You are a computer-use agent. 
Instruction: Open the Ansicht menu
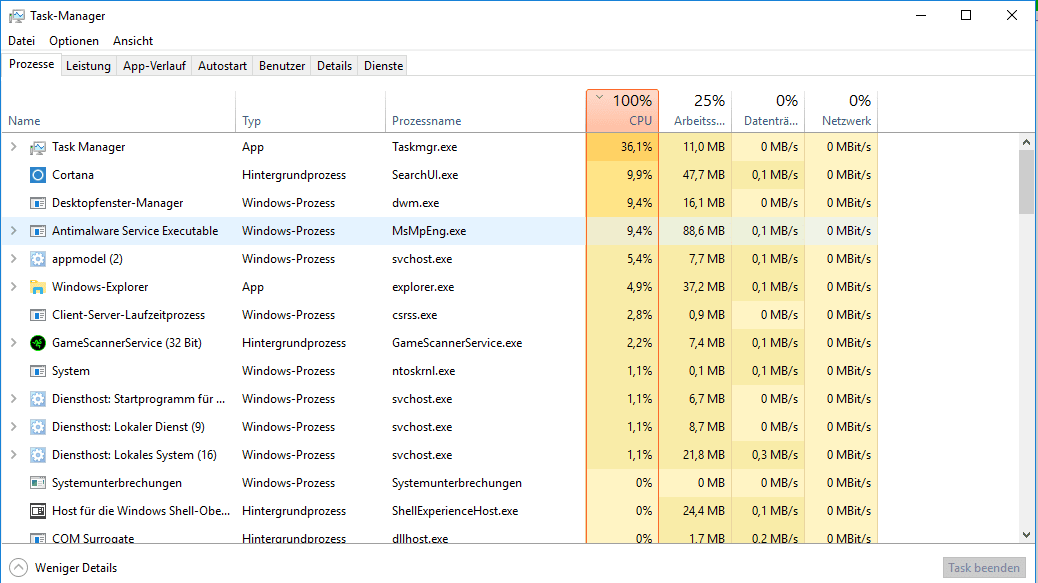pos(132,41)
